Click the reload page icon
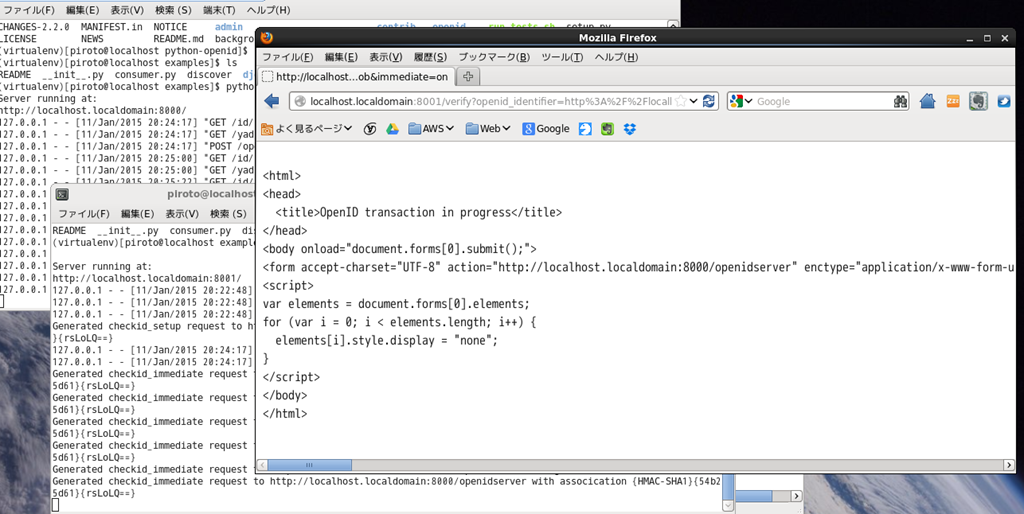 (x=710, y=101)
